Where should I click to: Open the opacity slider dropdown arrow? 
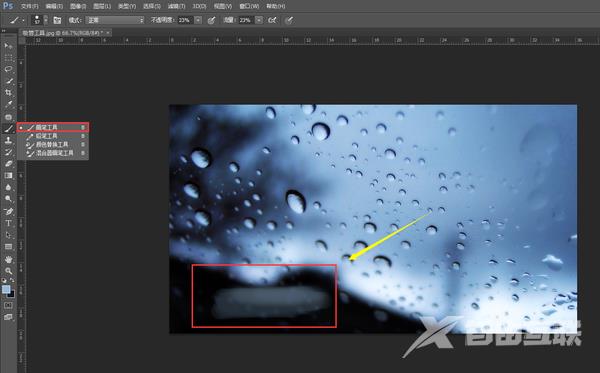pos(198,20)
